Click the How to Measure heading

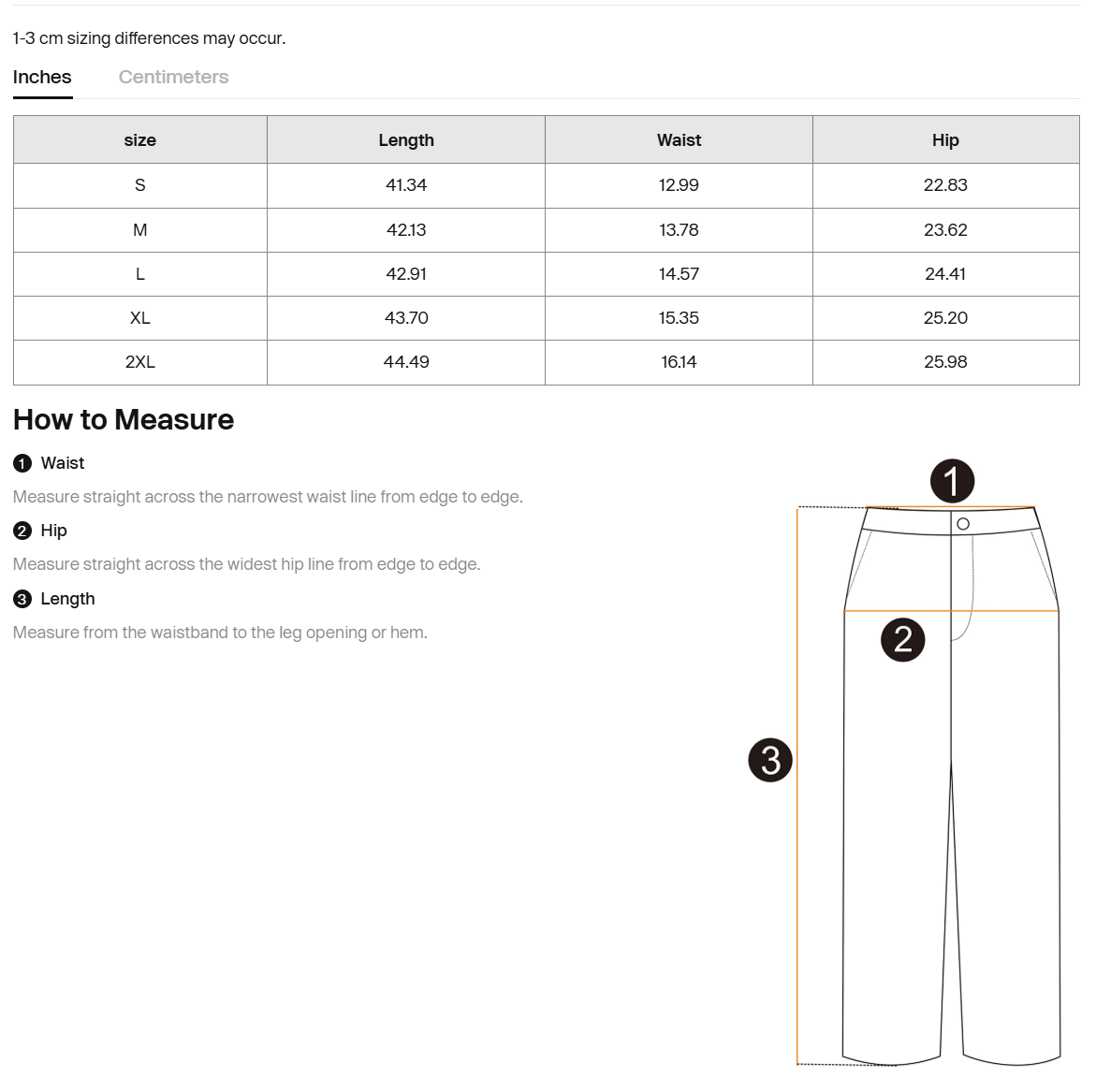tap(124, 420)
